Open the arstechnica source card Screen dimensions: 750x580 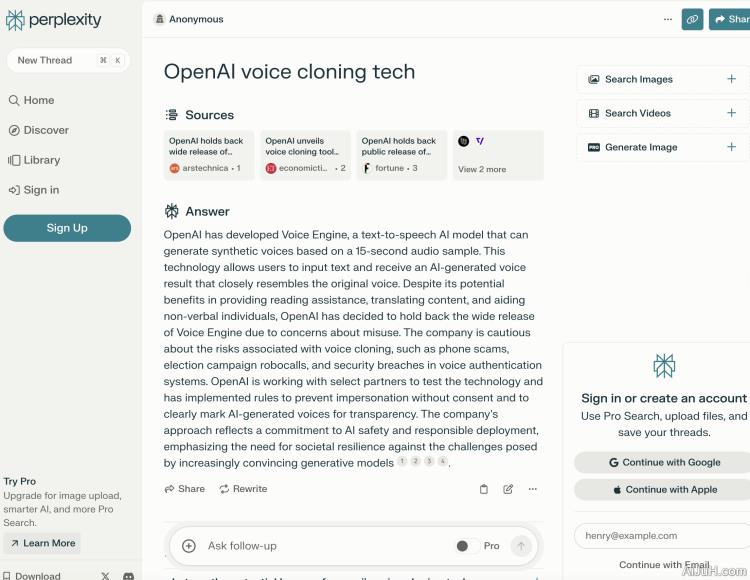point(209,155)
